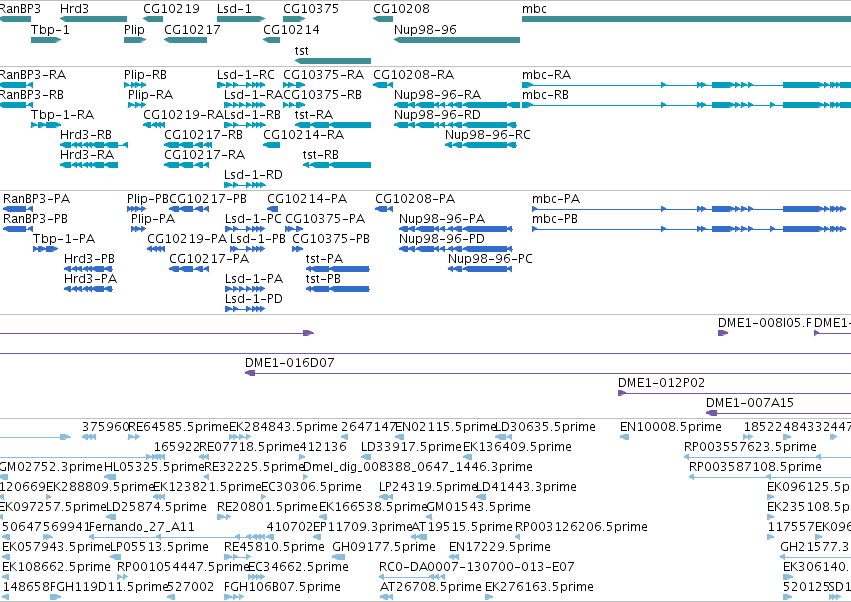This screenshot has width=851, height=602.
Task: Click the tst-RB transcript label
Action: [x=321, y=155]
